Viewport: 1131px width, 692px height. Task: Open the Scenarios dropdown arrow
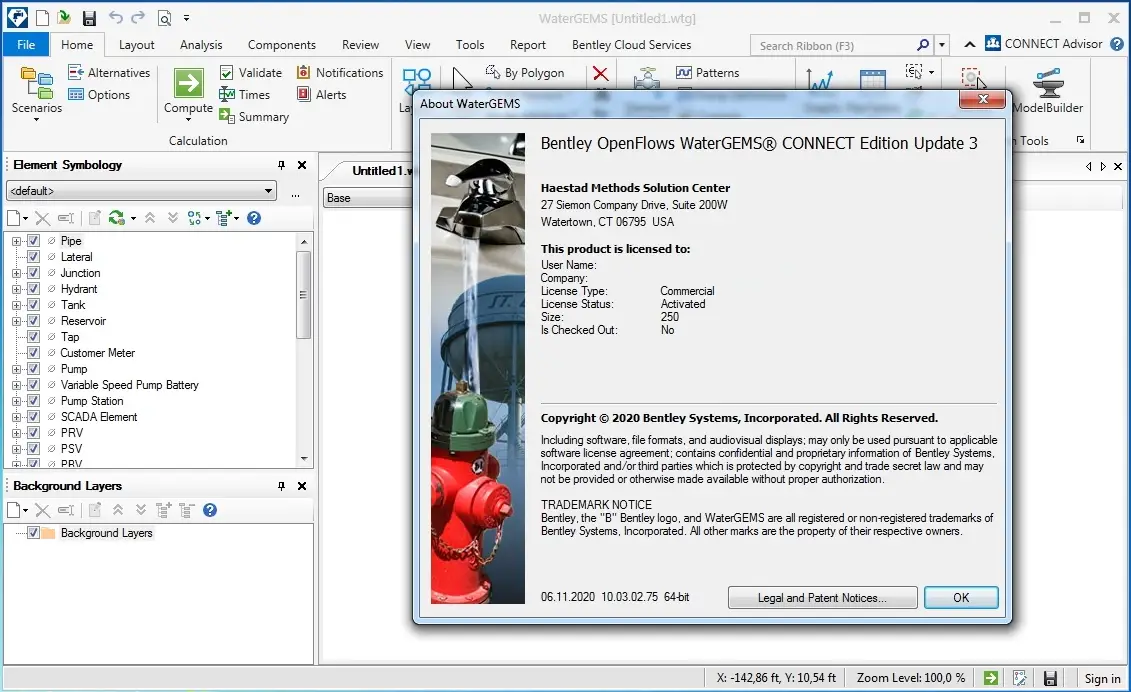pyautogui.click(x=37, y=120)
